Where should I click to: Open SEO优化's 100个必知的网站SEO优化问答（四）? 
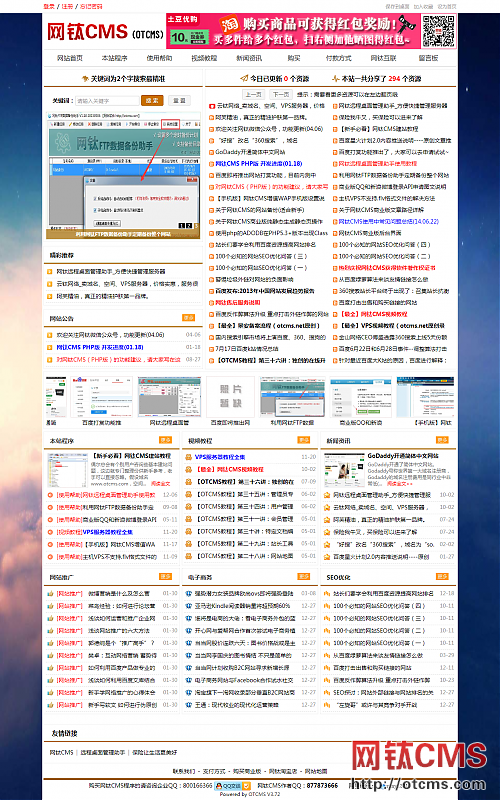coord(379,606)
